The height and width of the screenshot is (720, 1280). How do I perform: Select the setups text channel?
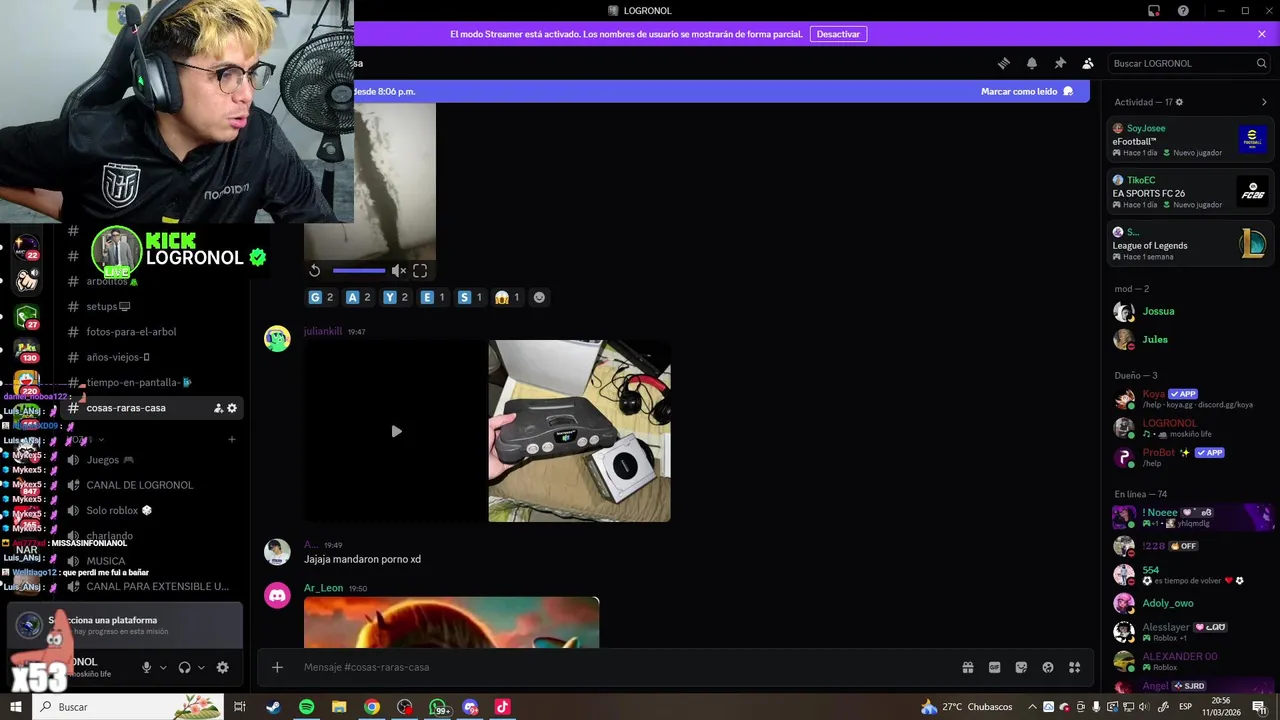[153, 306]
